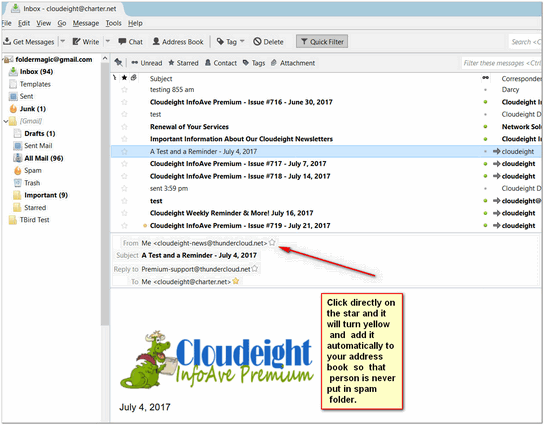544x425 pixels.
Task: Click the folder pane vertical scrollbar
Action: [105, 194]
